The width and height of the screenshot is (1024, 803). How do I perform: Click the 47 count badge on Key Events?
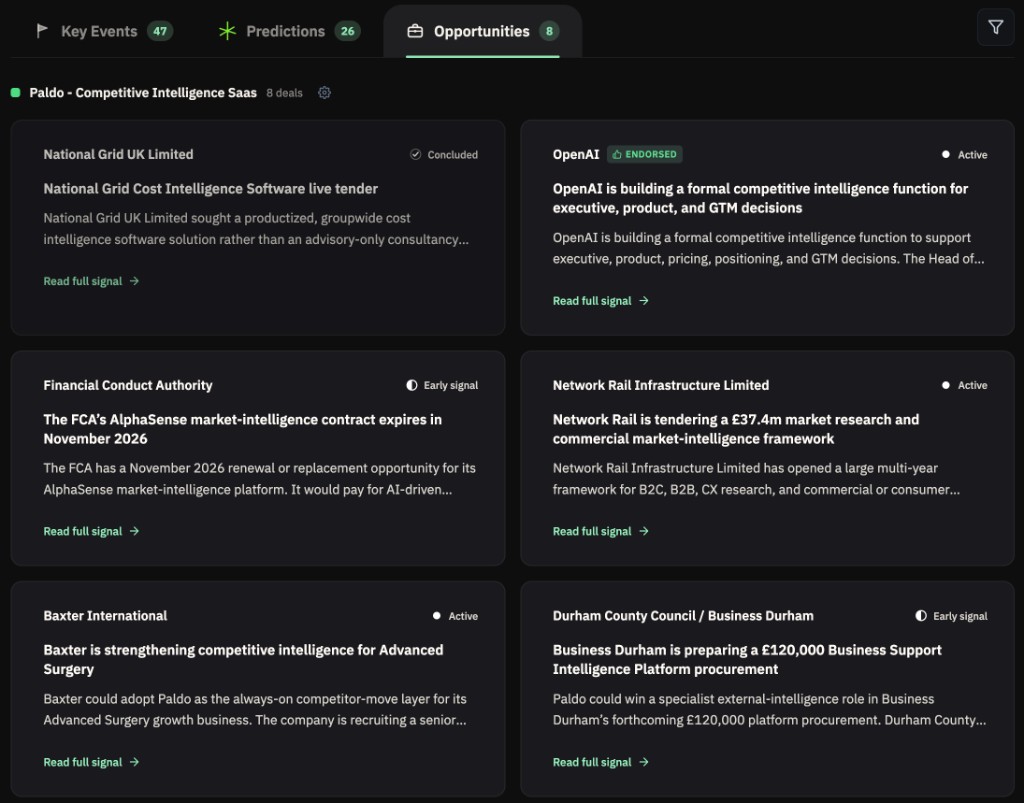tap(160, 31)
